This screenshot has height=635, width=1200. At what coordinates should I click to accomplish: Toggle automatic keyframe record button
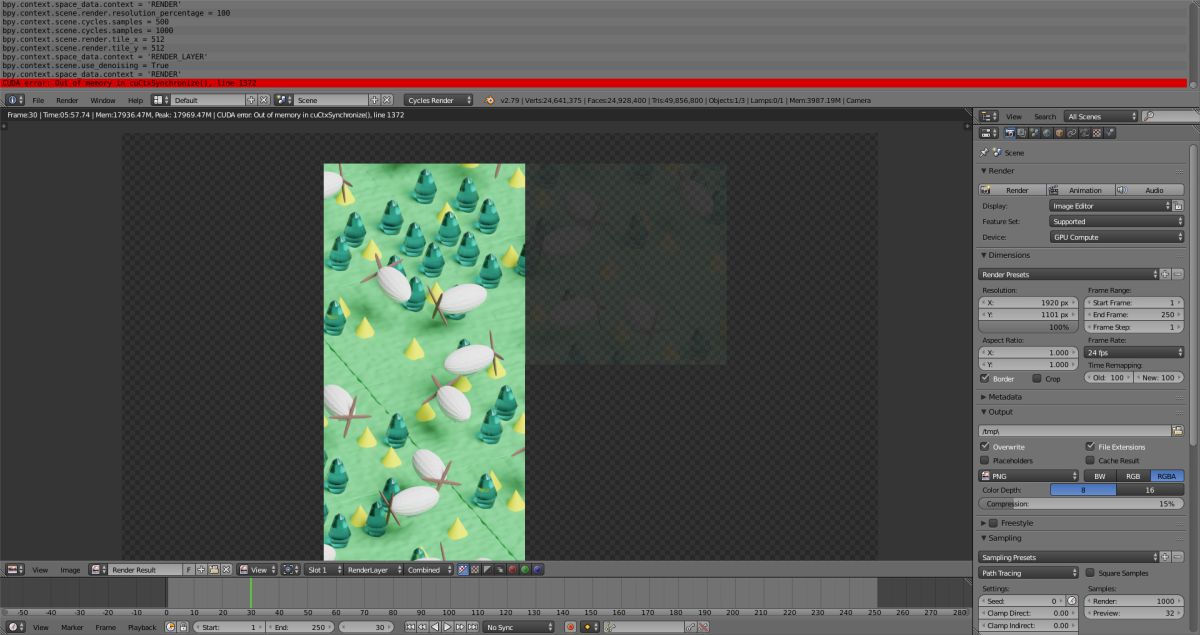(570, 627)
